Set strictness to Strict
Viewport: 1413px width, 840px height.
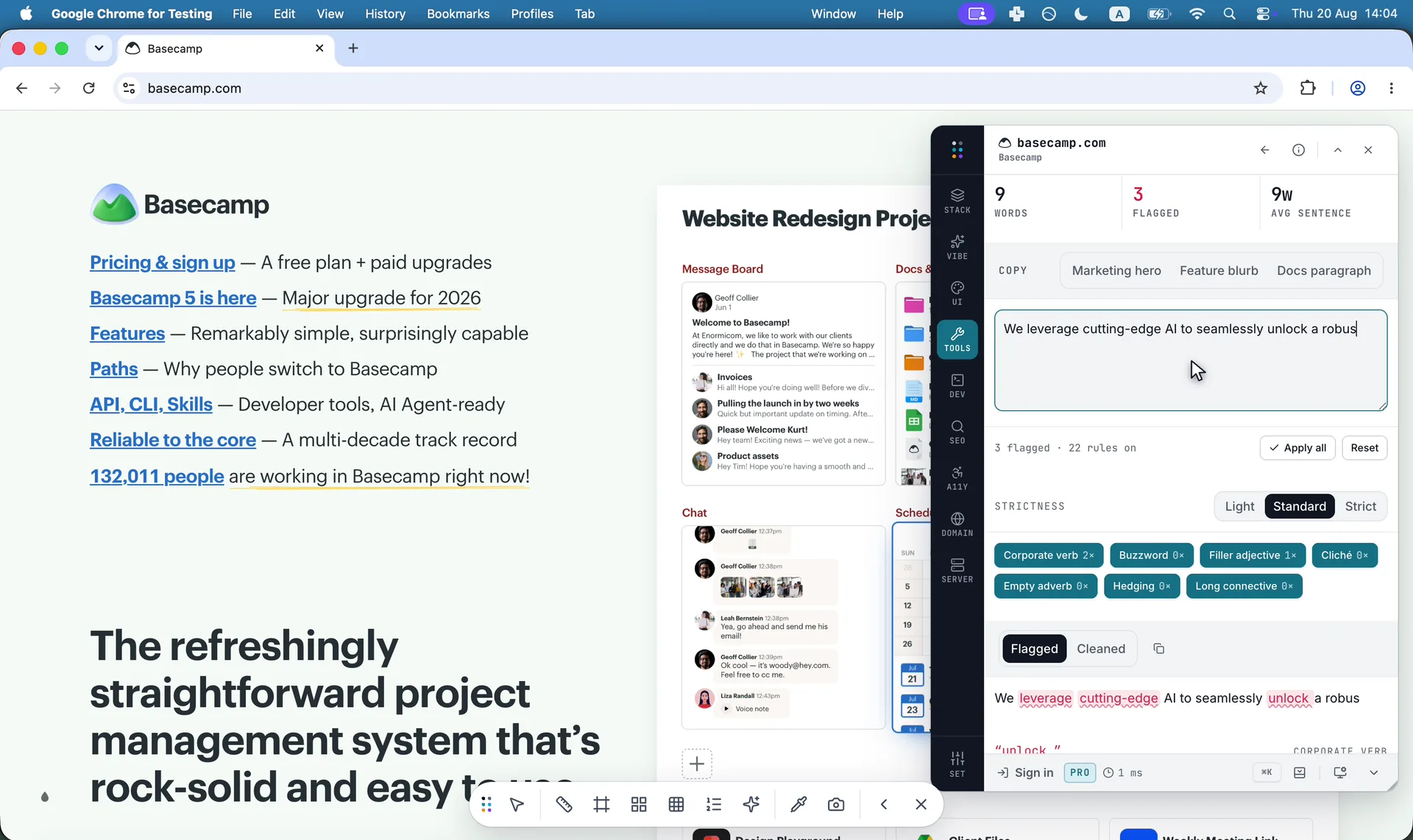[1360, 506]
